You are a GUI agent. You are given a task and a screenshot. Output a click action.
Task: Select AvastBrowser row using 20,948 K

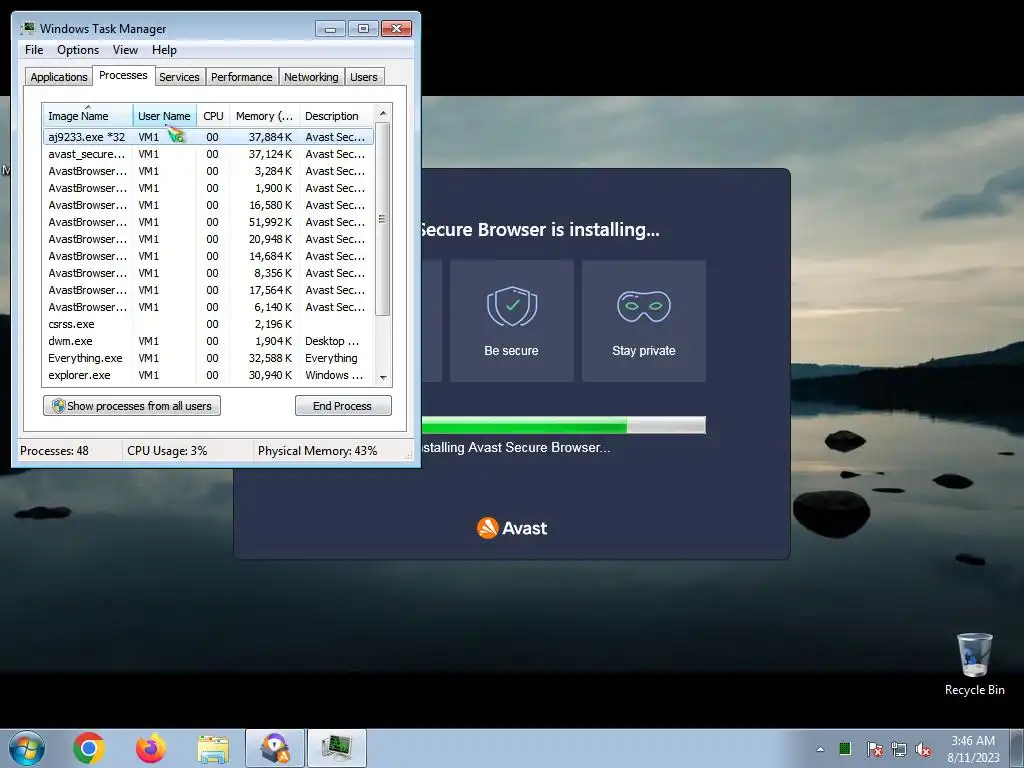click(208, 239)
